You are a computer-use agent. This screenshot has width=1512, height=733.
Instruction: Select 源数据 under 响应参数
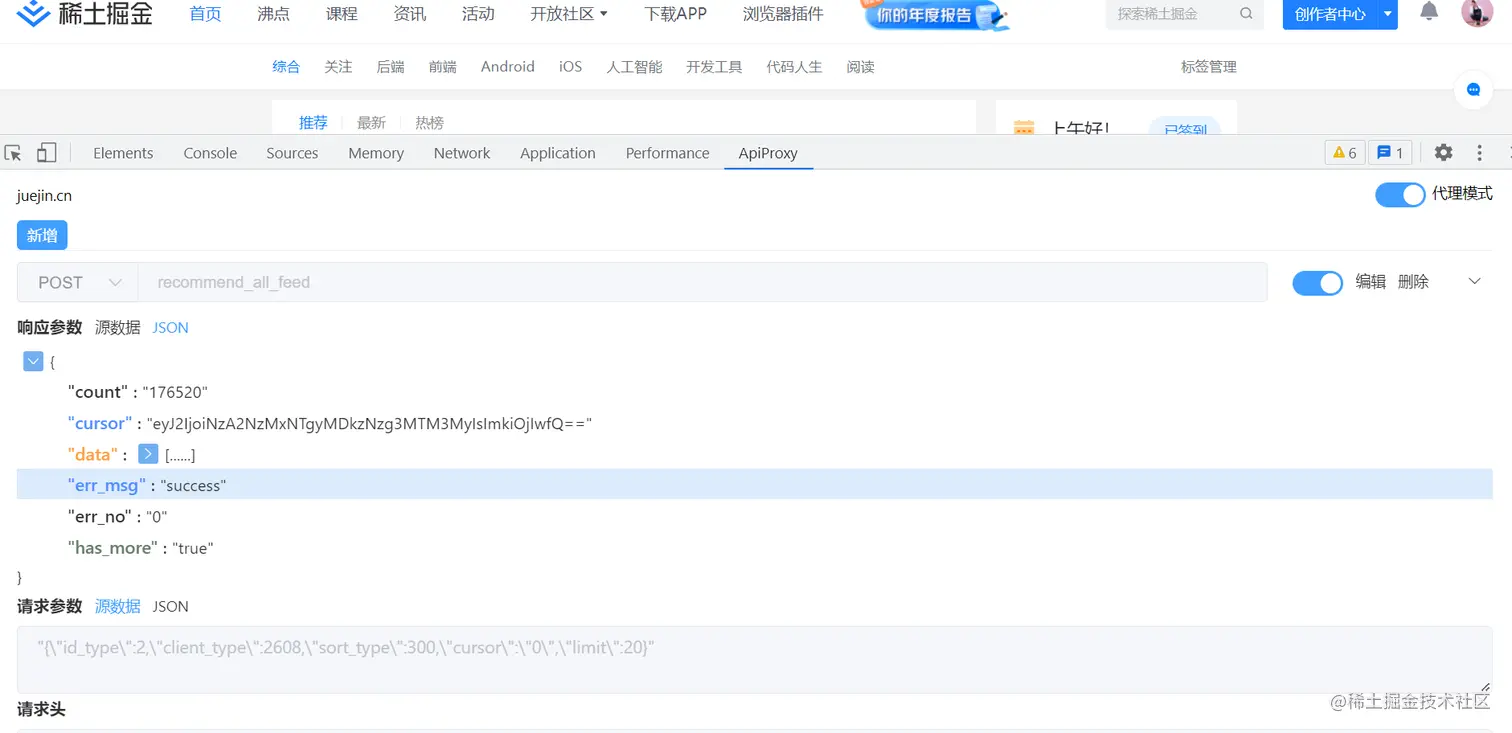coord(117,327)
